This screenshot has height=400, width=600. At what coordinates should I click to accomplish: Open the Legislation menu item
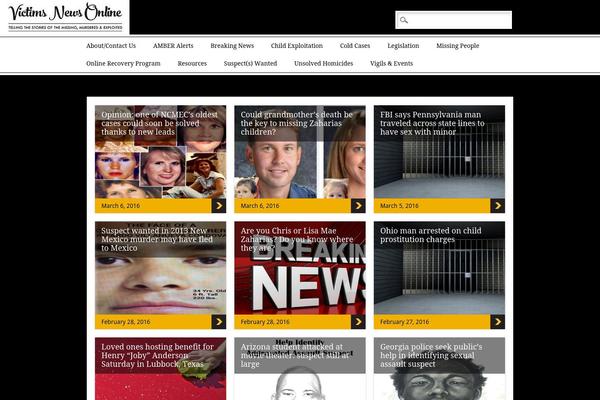[x=403, y=46]
